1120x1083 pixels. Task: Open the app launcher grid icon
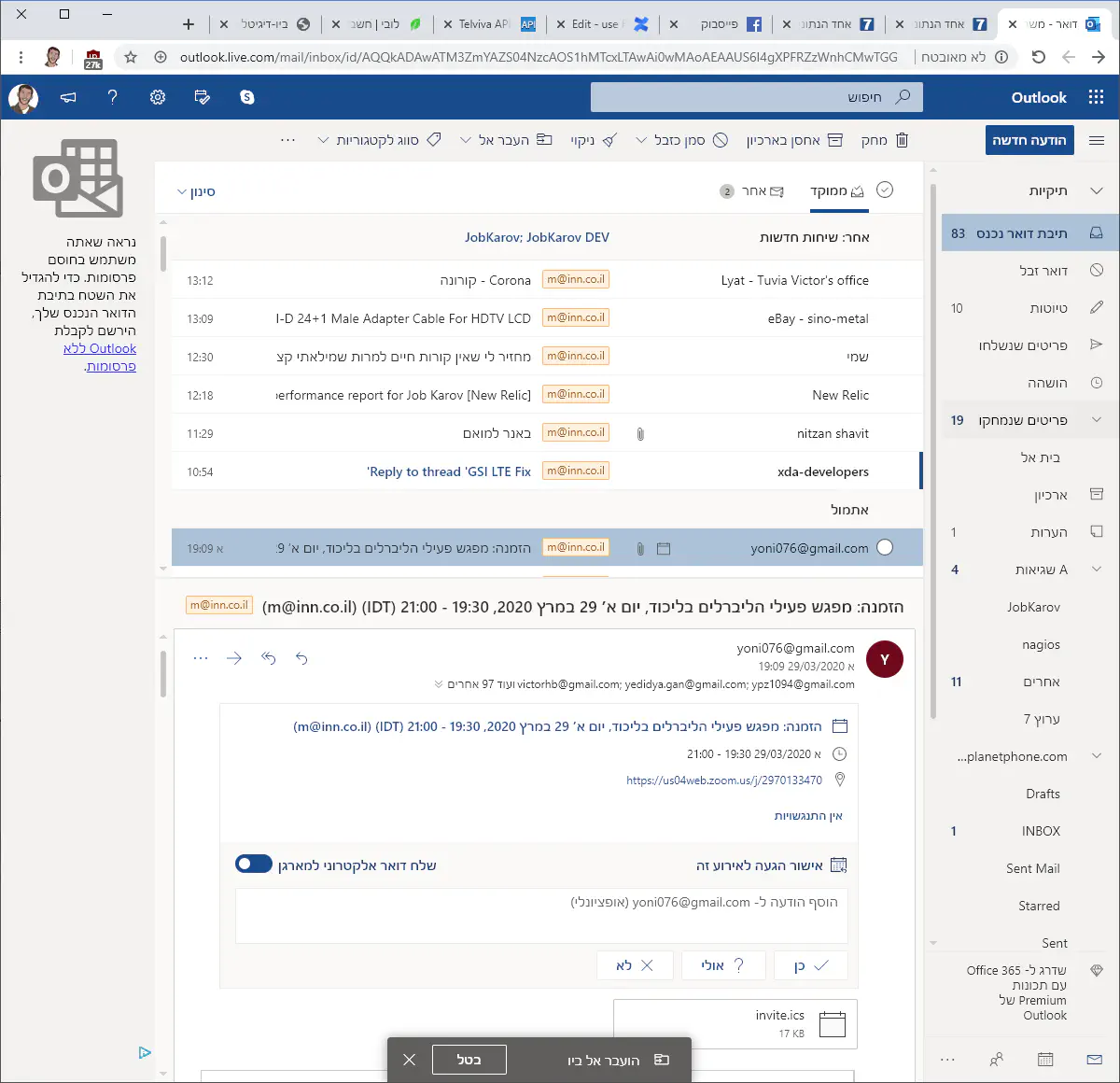pyautogui.click(x=1096, y=97)
